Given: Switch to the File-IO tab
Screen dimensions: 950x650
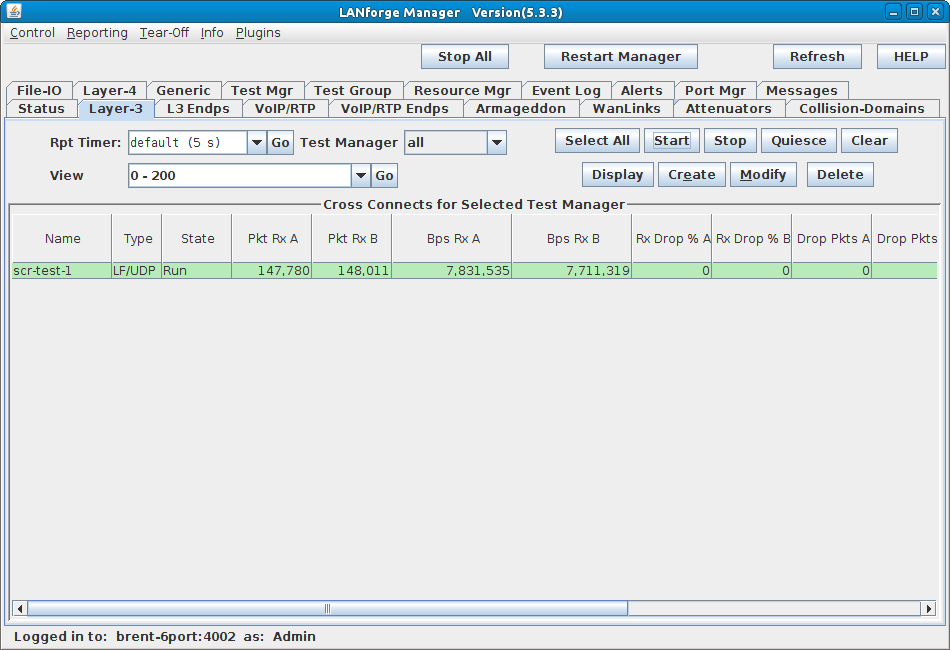Looking at the screenshot, I should pyautogui.click(x=39, y=90).
